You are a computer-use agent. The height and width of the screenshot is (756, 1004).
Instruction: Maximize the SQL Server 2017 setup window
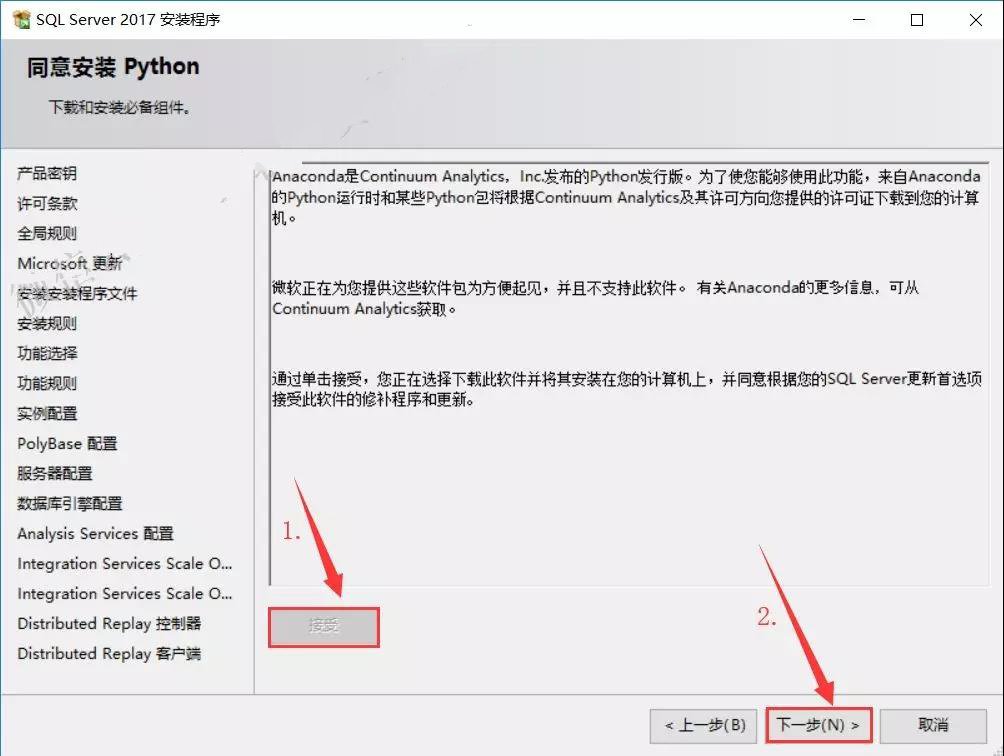point(917,20)
